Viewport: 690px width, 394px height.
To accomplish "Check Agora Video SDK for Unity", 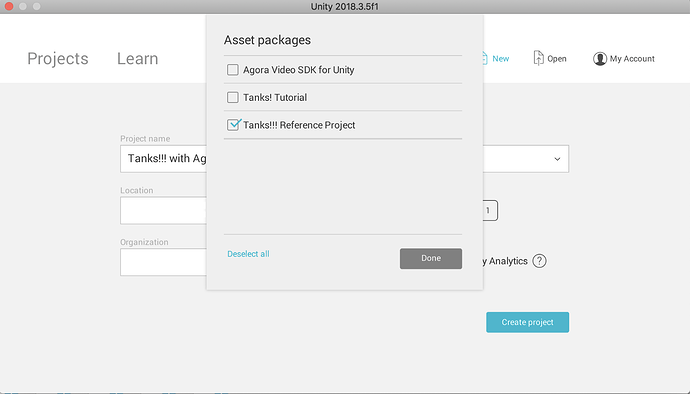I will (x=232, y=70).
